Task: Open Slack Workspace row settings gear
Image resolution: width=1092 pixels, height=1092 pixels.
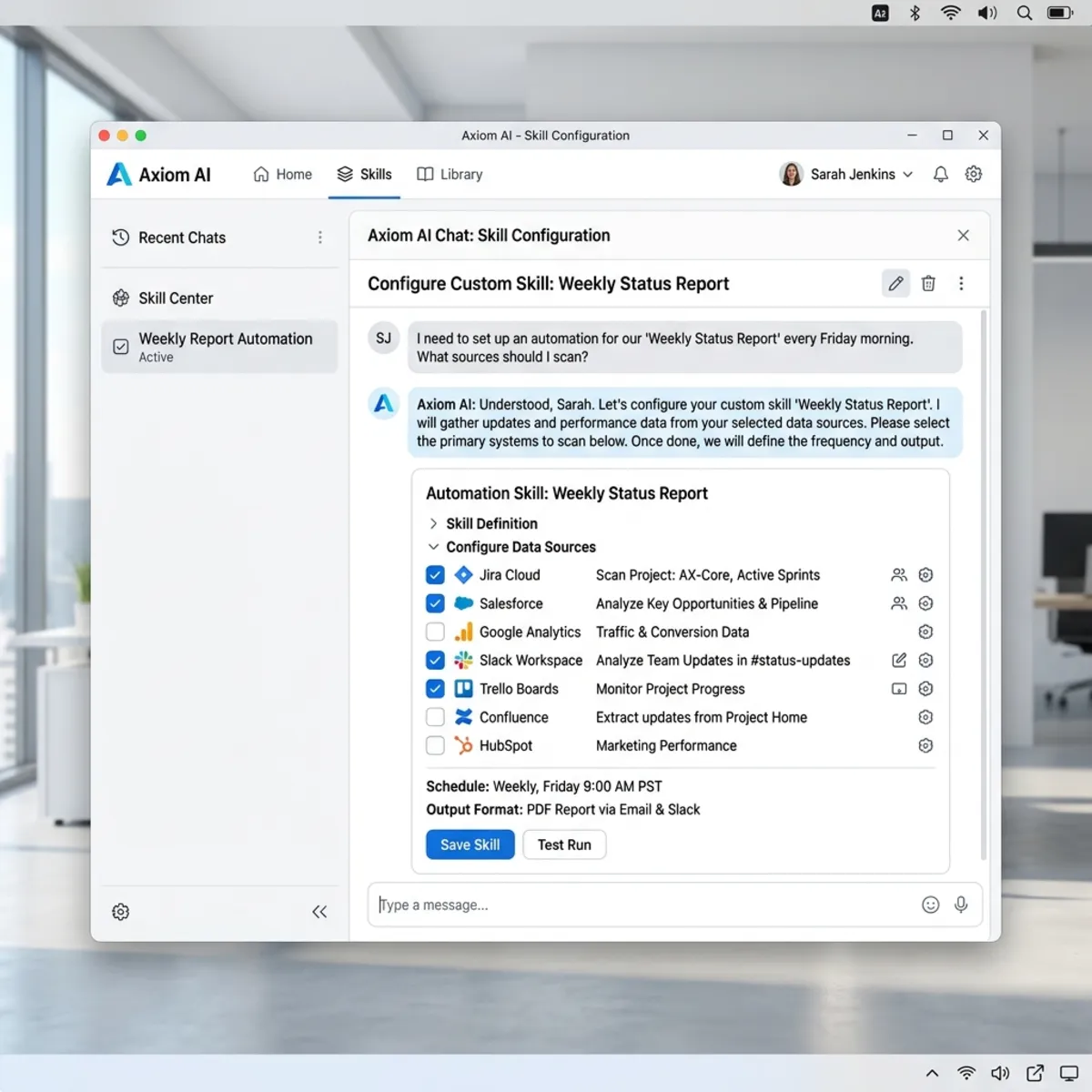Action: click(x=925, y=660)
